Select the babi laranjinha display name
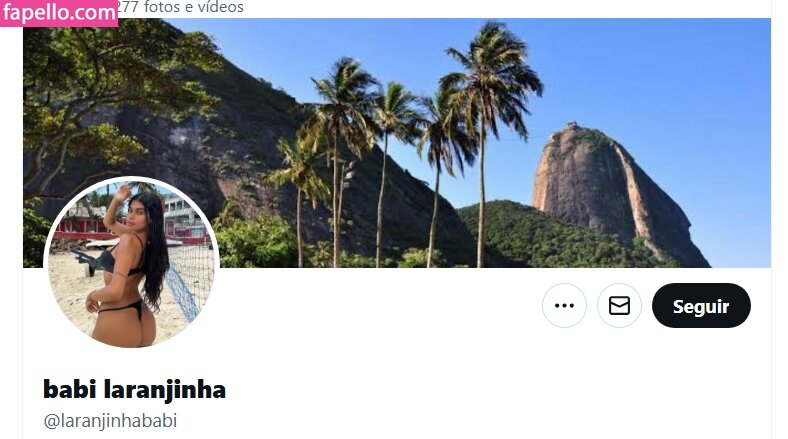The width and height of the screenshot is (788, 439). point(134,390)
